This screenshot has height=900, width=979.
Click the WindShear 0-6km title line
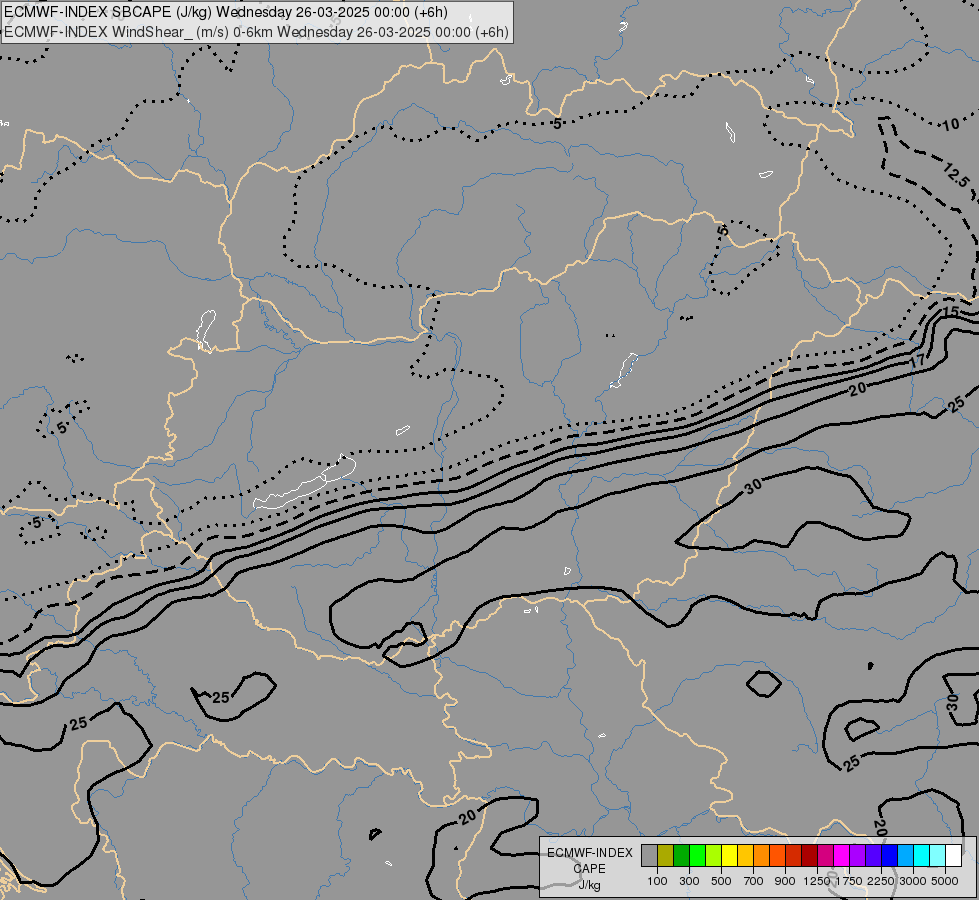tap(257, 32)
